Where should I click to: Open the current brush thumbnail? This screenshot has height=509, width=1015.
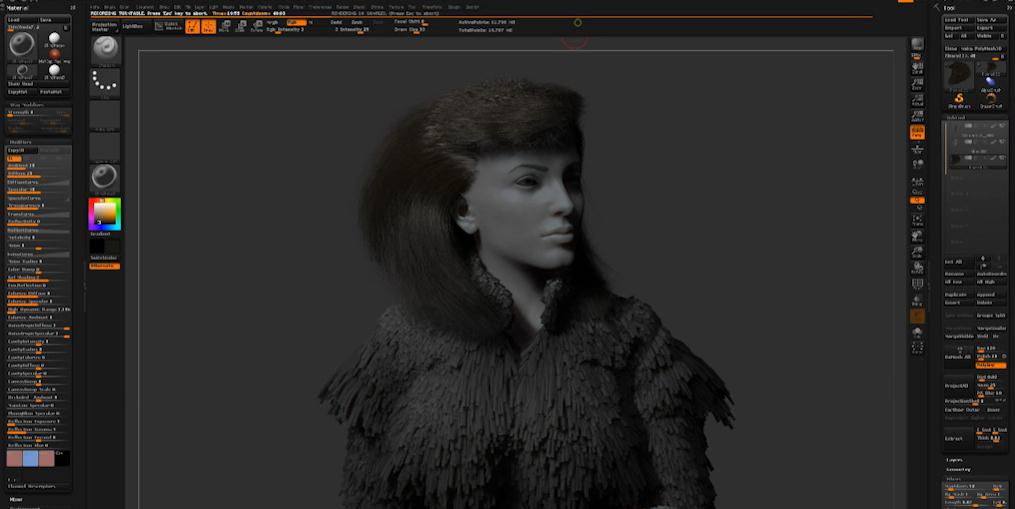pos(104,49)
